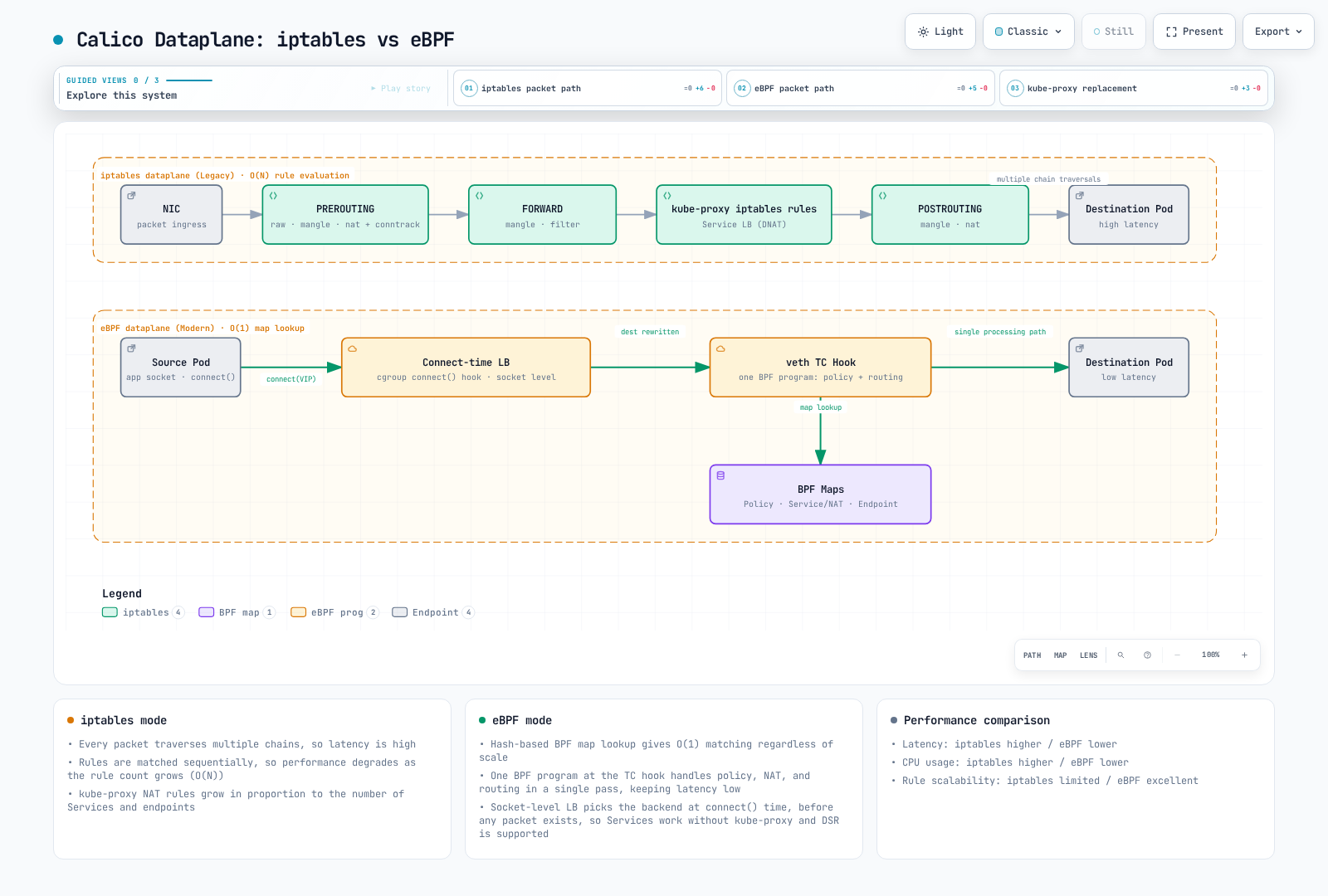Toggle Endpoint legend filter

(432, 612)
